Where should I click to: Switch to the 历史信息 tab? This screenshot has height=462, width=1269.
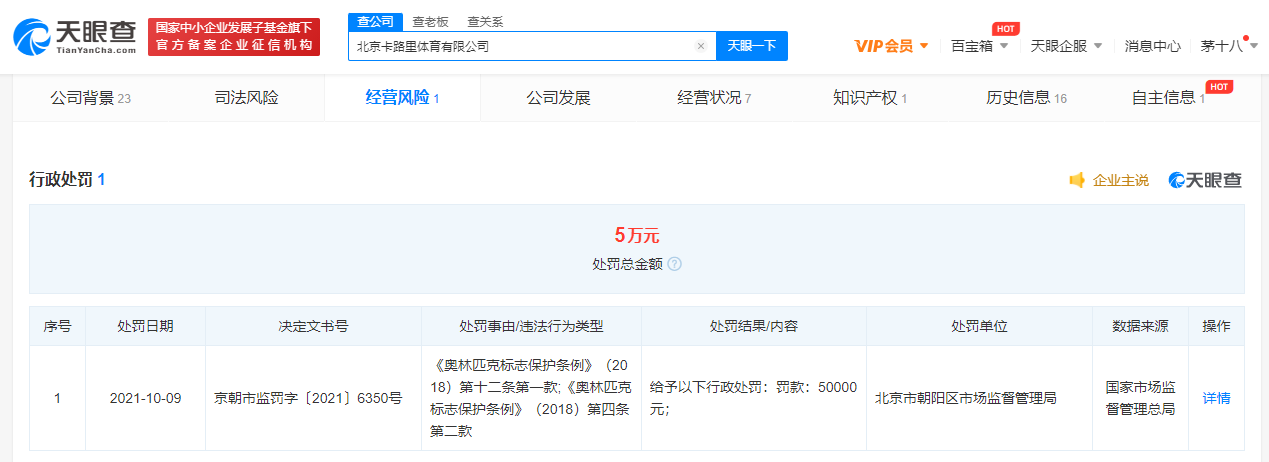pos(1026,98)
